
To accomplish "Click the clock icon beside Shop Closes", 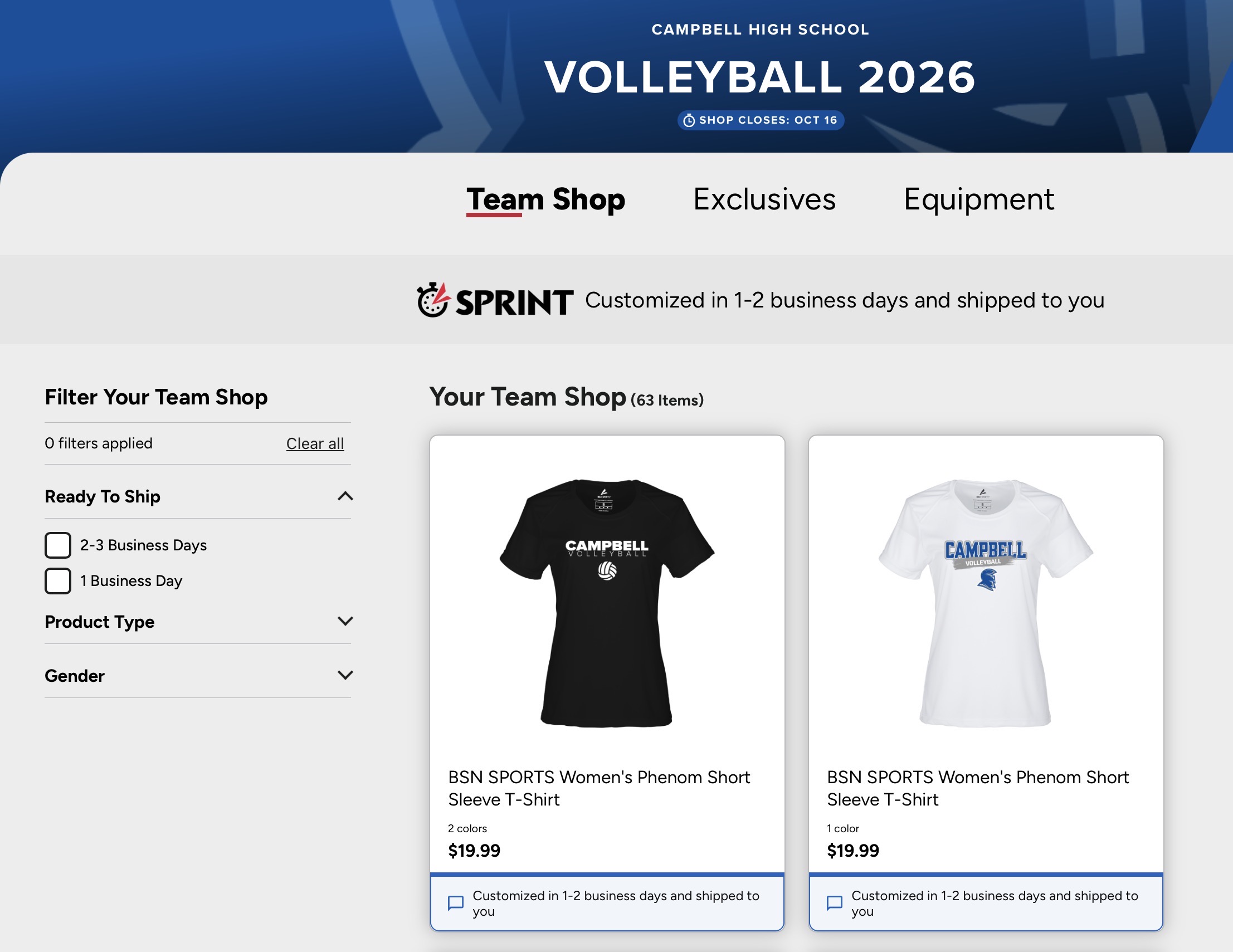I will (x=689, y=120).
